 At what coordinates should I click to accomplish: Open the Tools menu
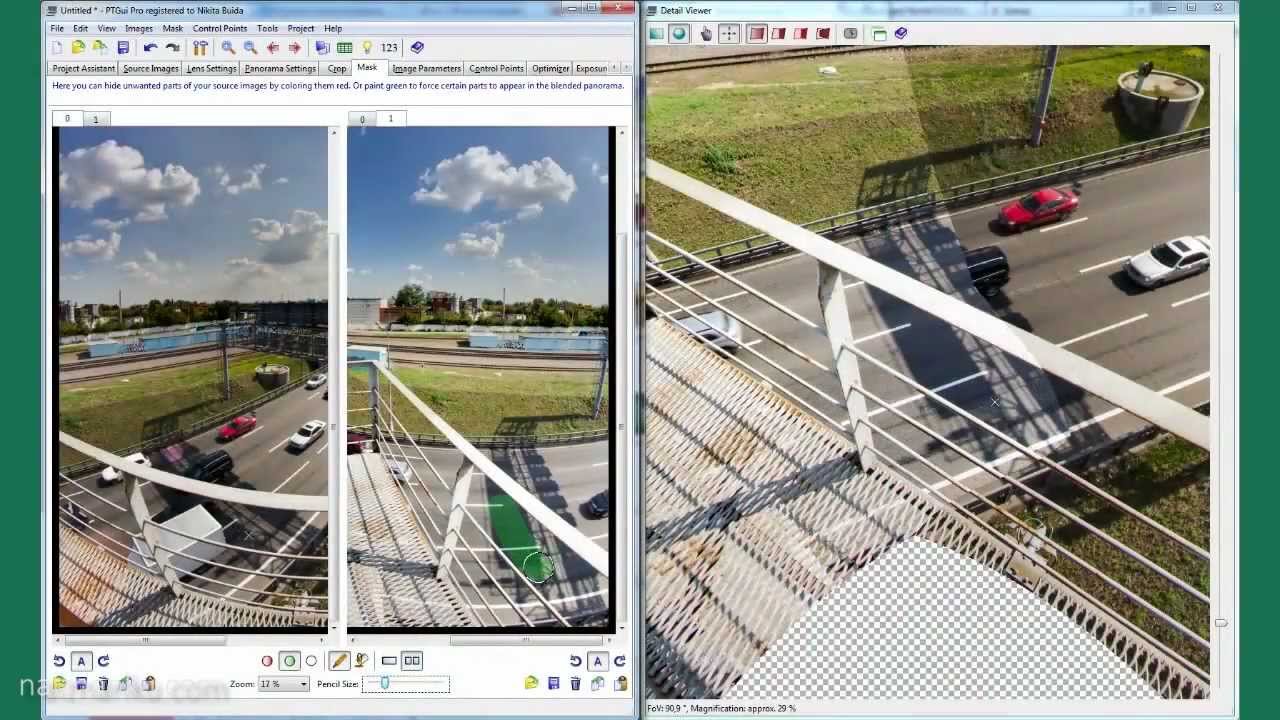pos(267,28)
